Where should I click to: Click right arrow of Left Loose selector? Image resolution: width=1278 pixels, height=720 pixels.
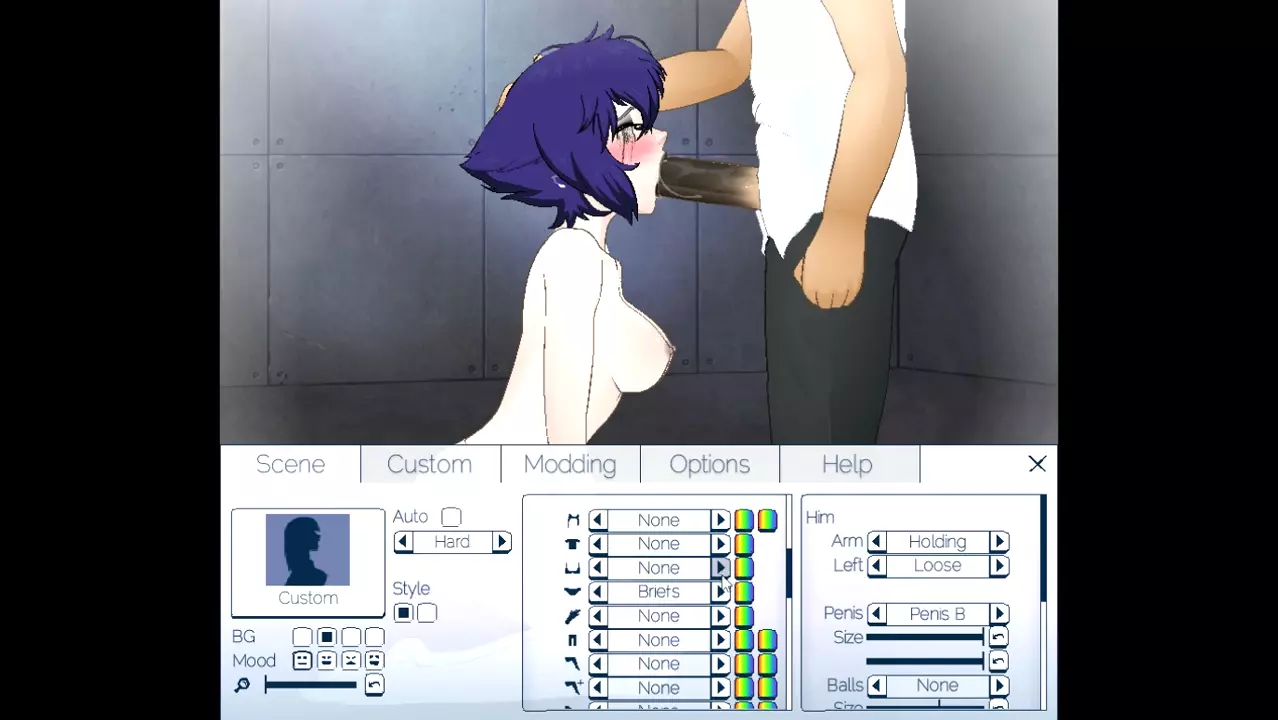pyautogui.click(x=998, y=566)
